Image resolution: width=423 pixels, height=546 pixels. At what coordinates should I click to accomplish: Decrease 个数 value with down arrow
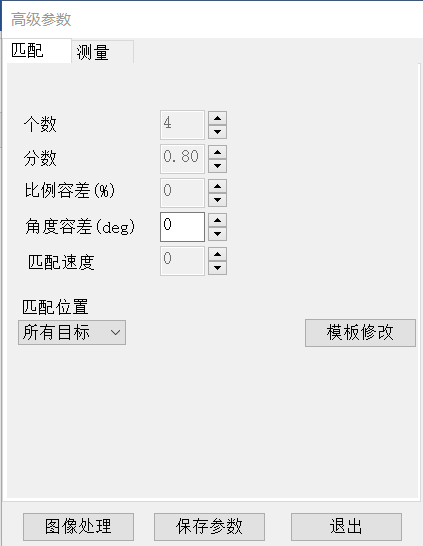(x=218, y=132)
